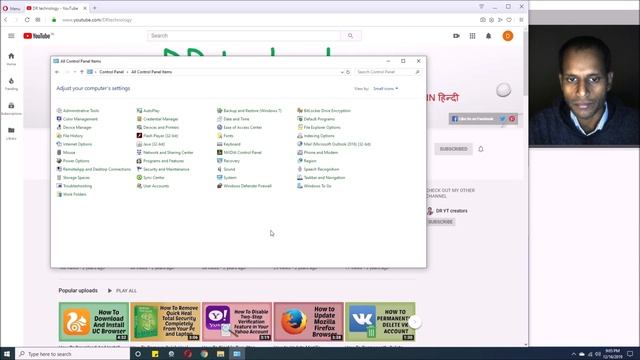The height and width of the screenshot is (360, 640).
Task: Open Storage Spaces
Action: pos(73,178)
